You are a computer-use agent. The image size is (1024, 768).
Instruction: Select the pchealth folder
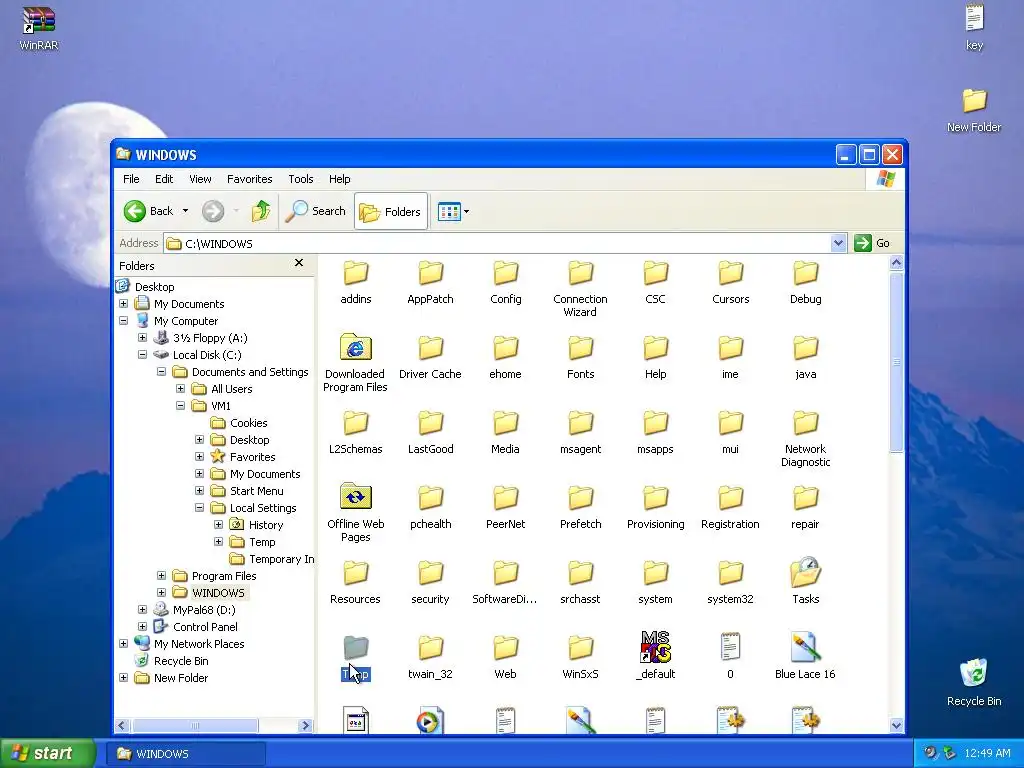click(x=430, y=507)
